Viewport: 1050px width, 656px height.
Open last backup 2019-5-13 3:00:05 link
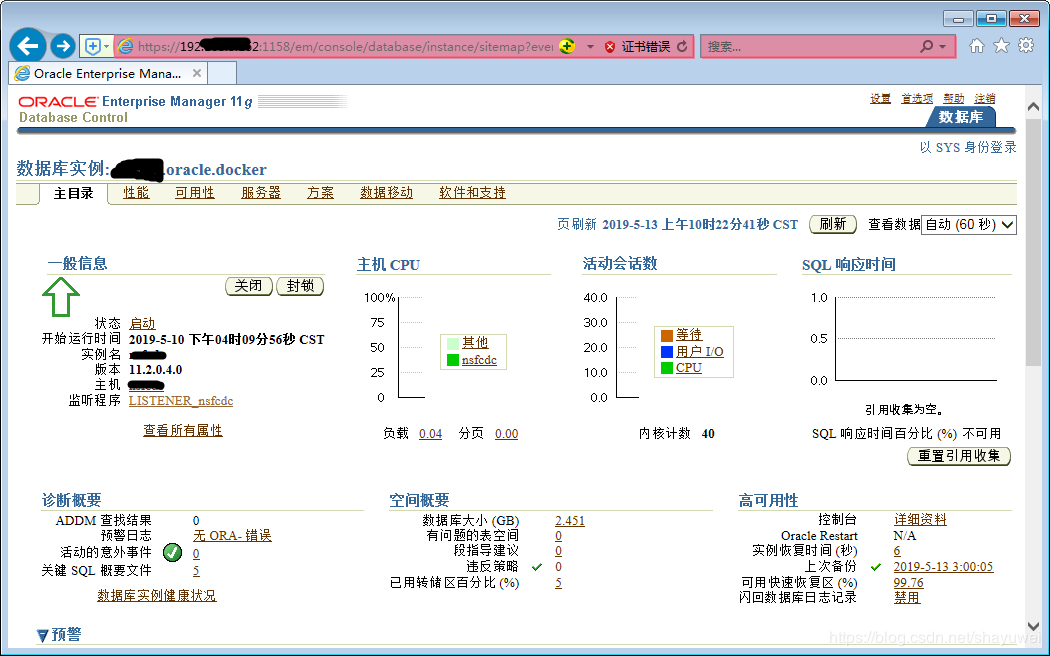coord(943,567)
